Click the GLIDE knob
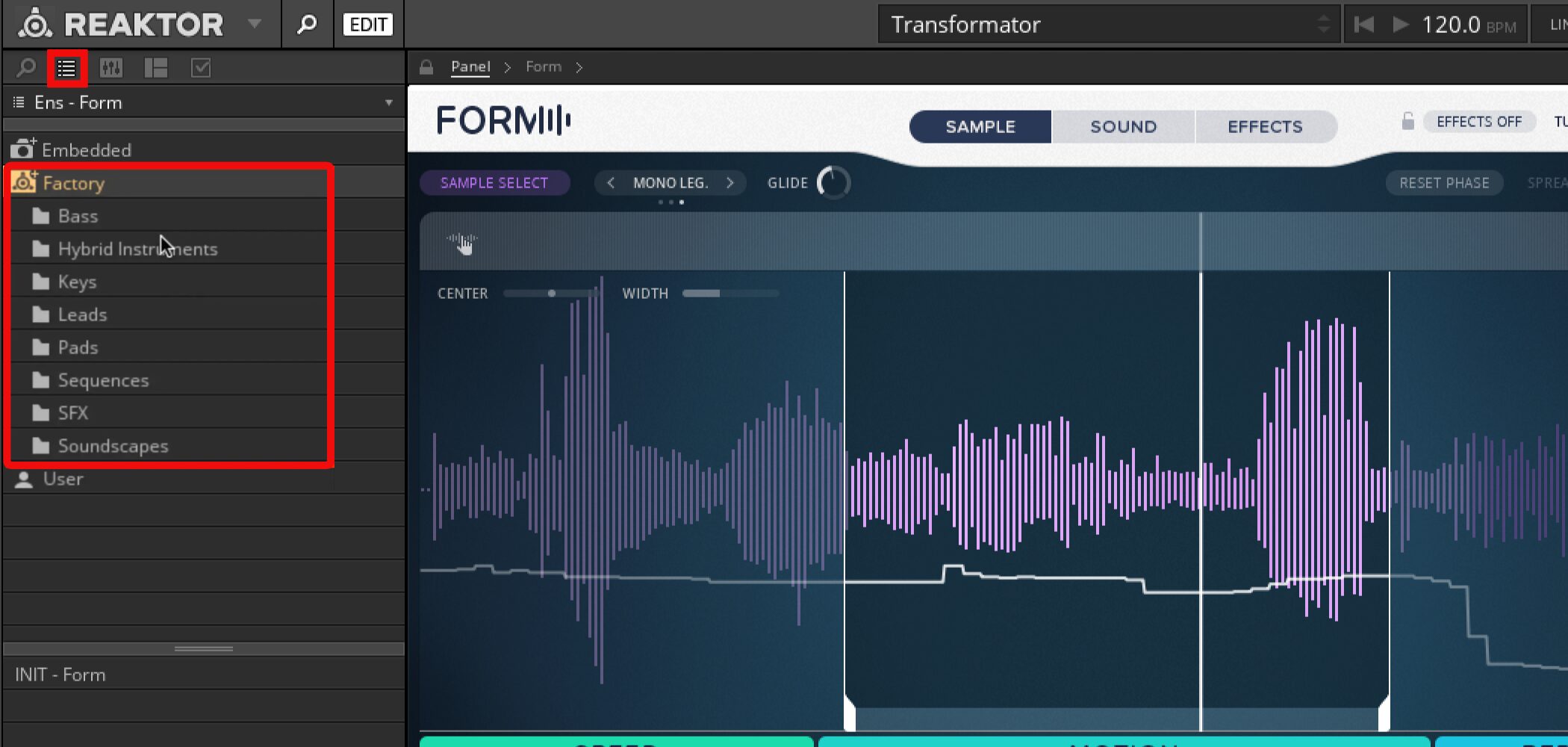 click(833, 183)
